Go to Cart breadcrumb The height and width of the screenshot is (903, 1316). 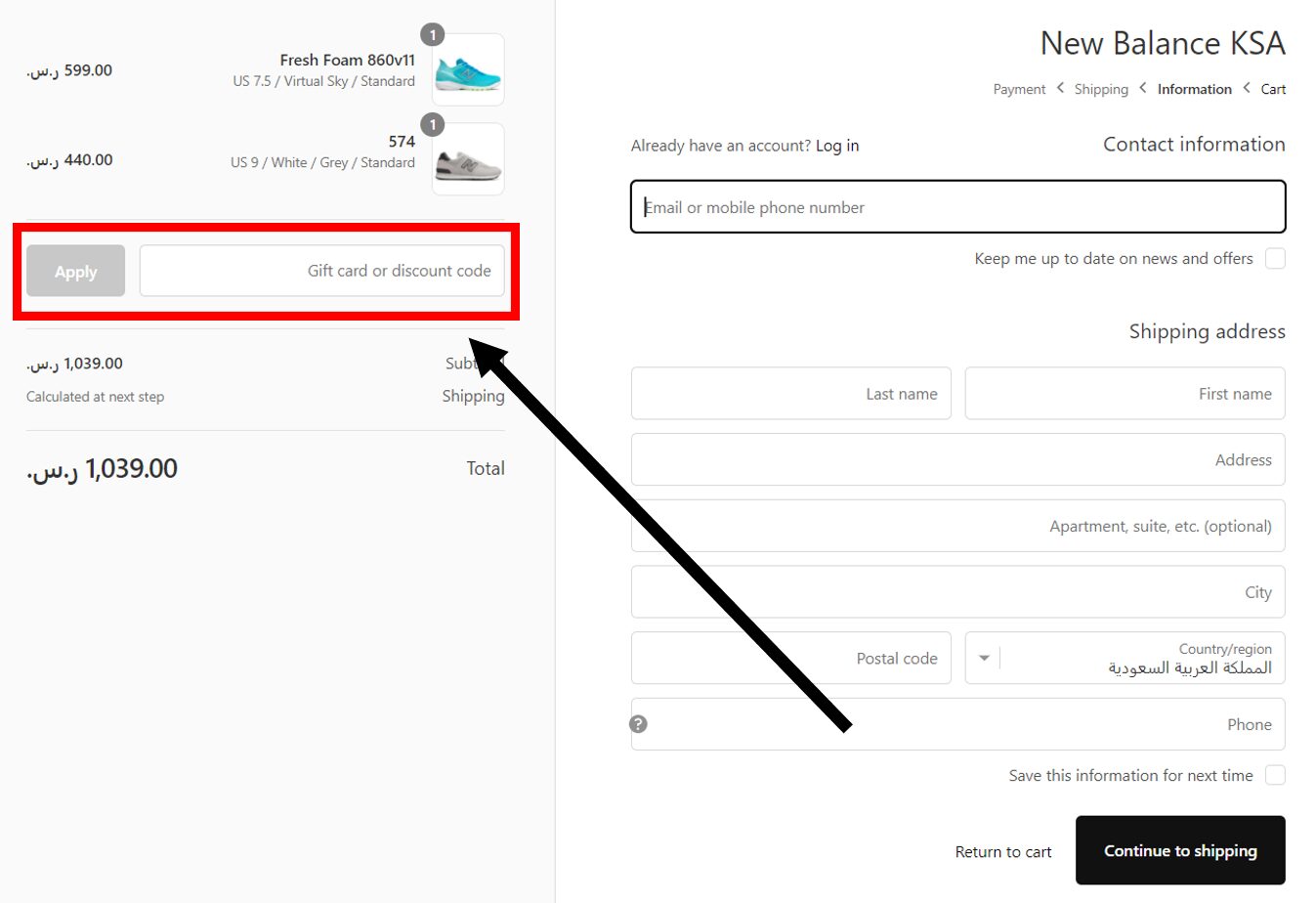[1273, 89]
